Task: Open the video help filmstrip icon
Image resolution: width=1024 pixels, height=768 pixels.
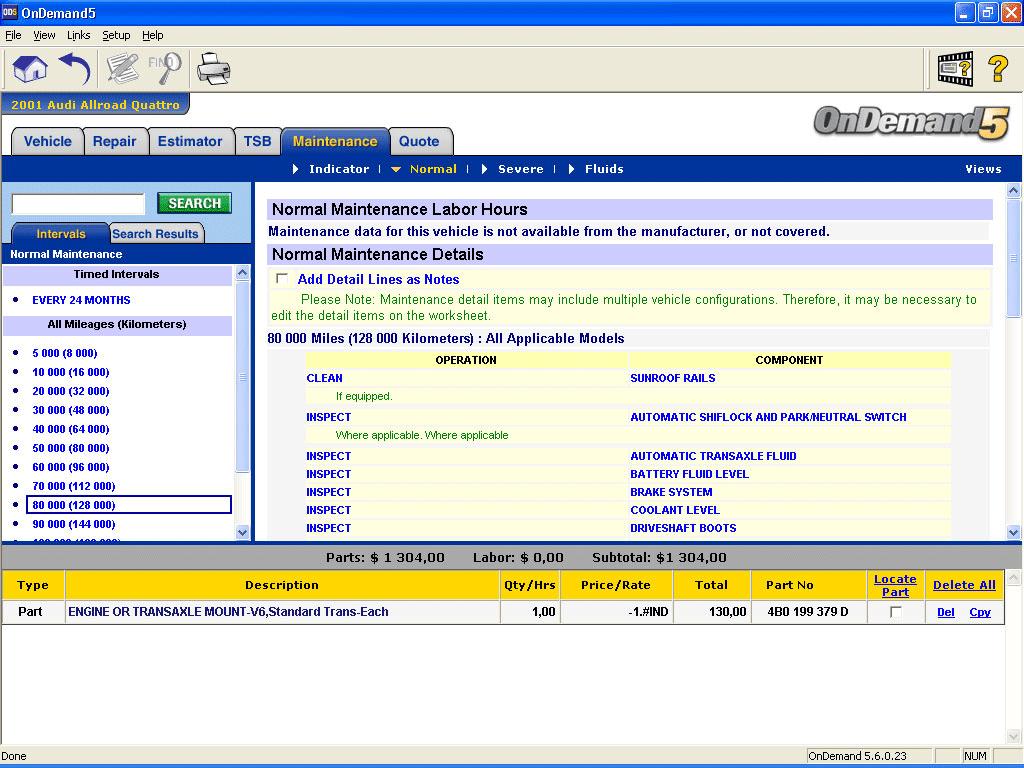Action: pyautogui.click(x=955, y=69)
